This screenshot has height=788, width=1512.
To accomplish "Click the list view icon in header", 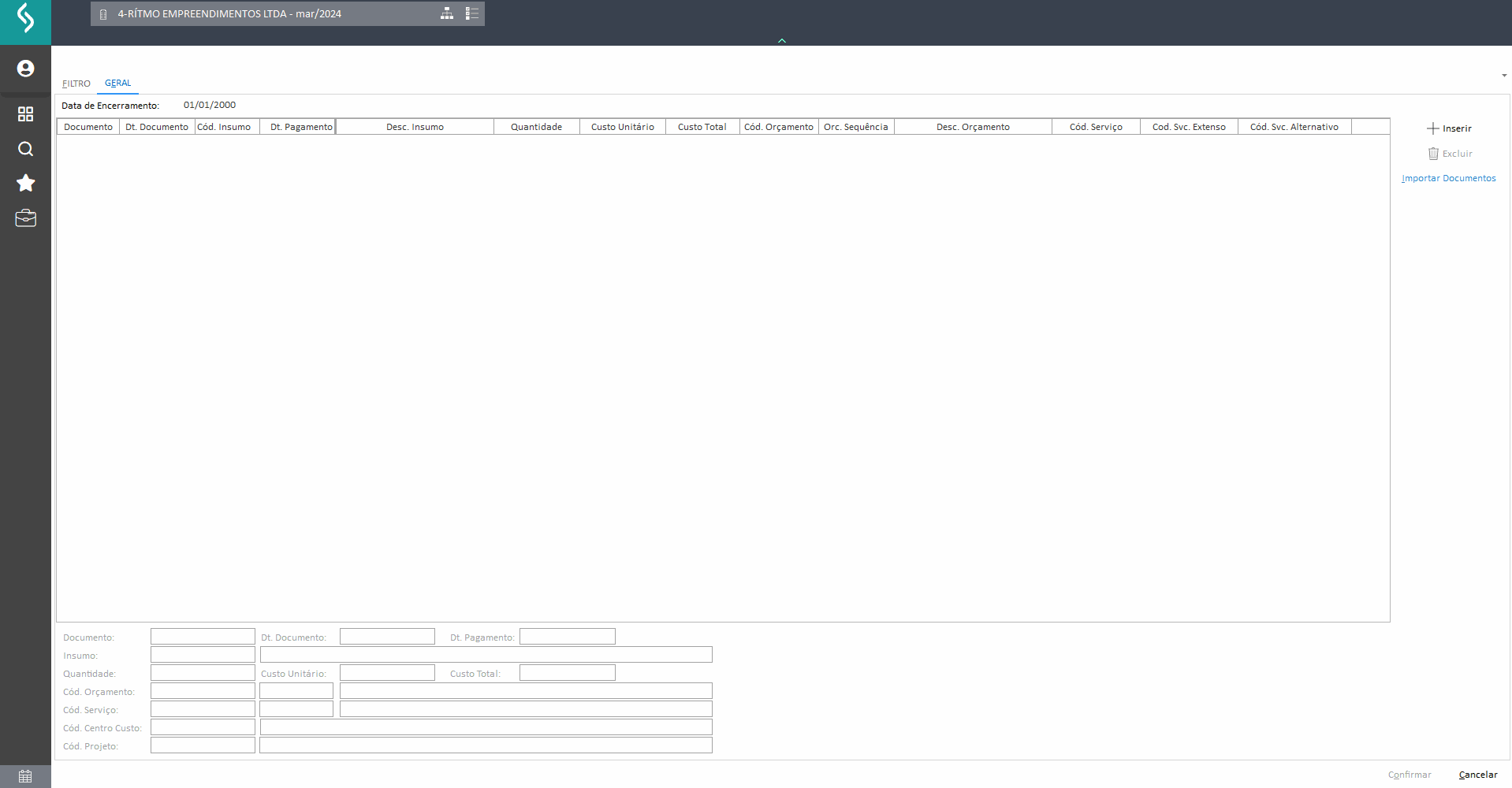I will tap(472, 13).
